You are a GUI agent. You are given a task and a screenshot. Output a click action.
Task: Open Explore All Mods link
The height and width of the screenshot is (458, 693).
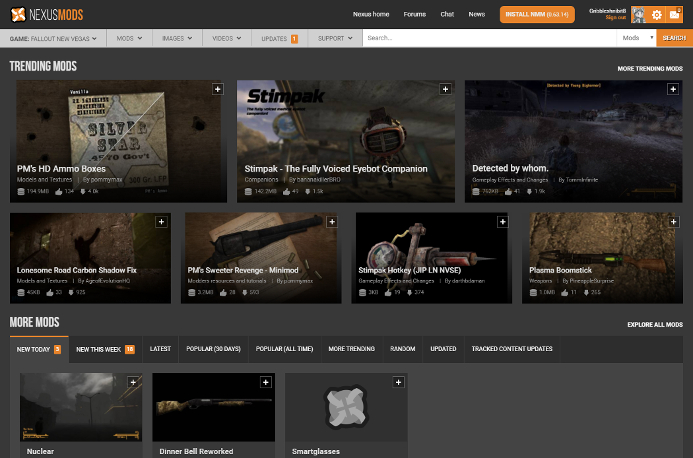pyautogui.click(x=655, y=324)
